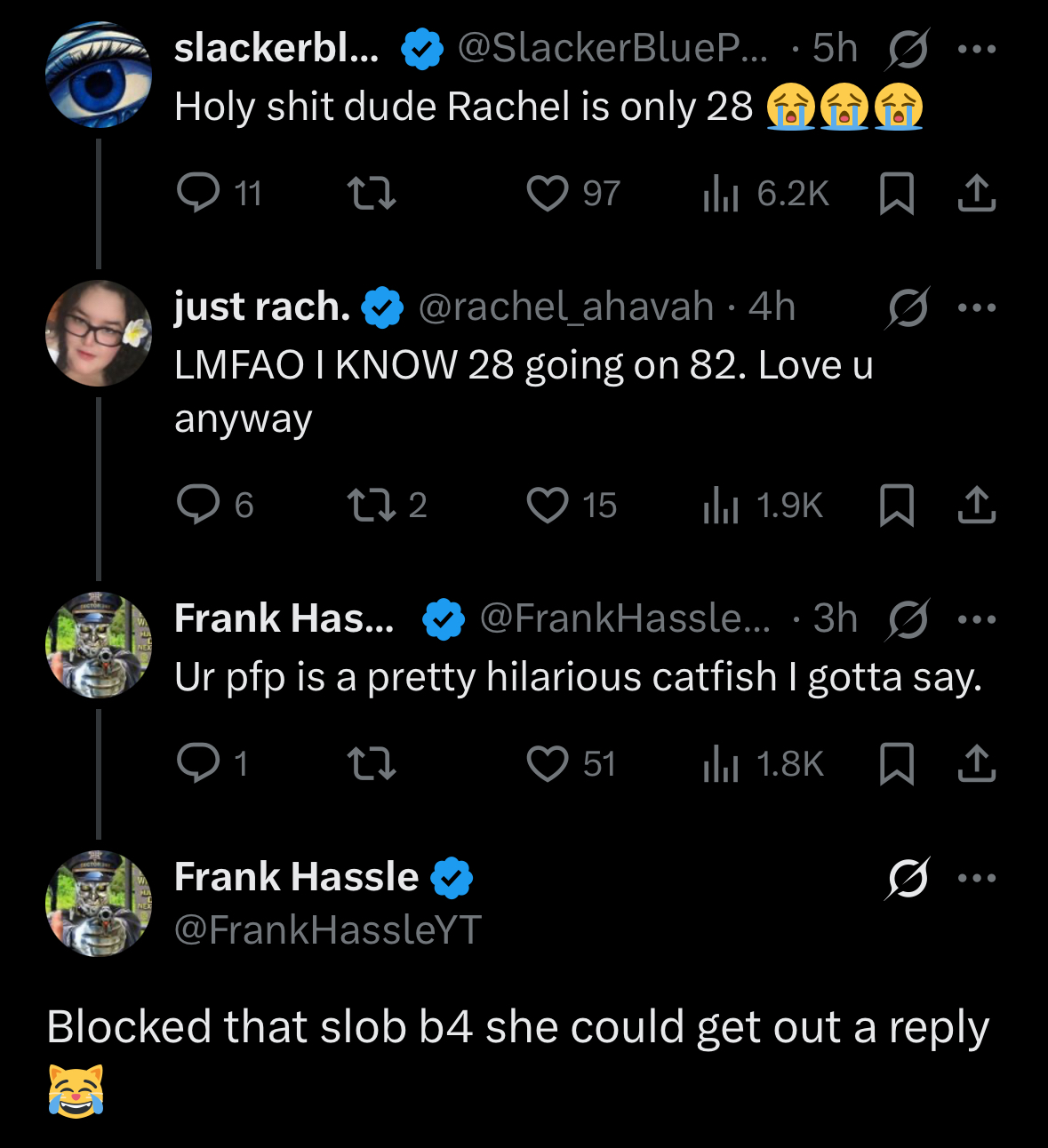Open more options on slackerbl's tweet
The height and width of the screenshot is (1148, 1048).
point(977,49)
